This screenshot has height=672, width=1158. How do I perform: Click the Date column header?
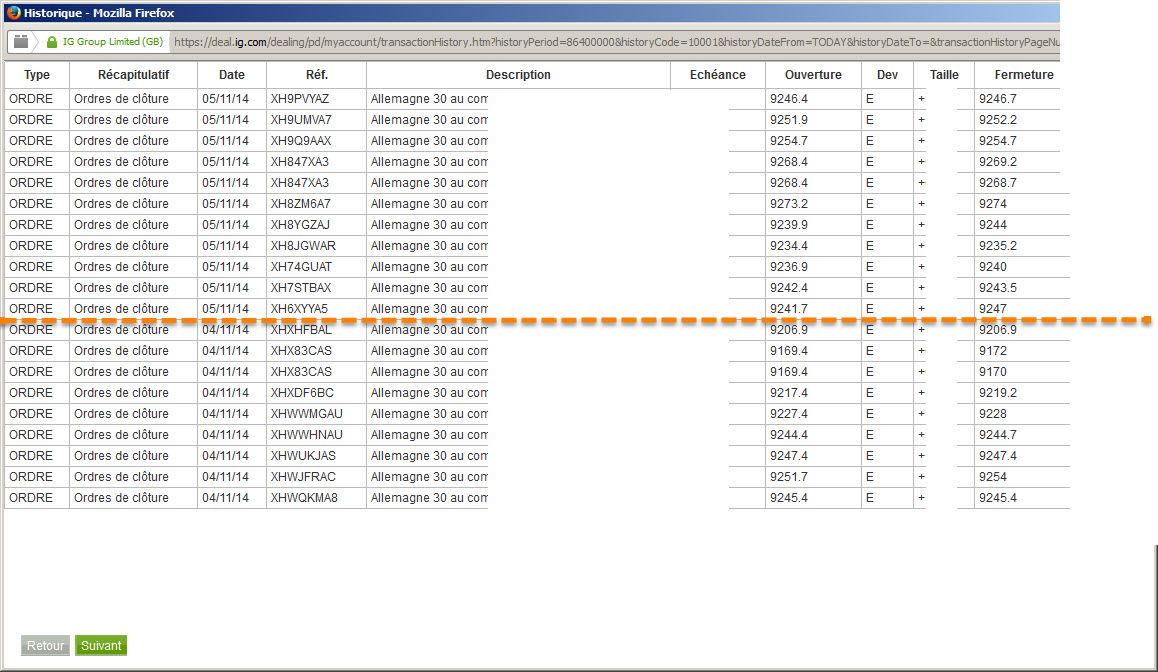click(232, 75)
